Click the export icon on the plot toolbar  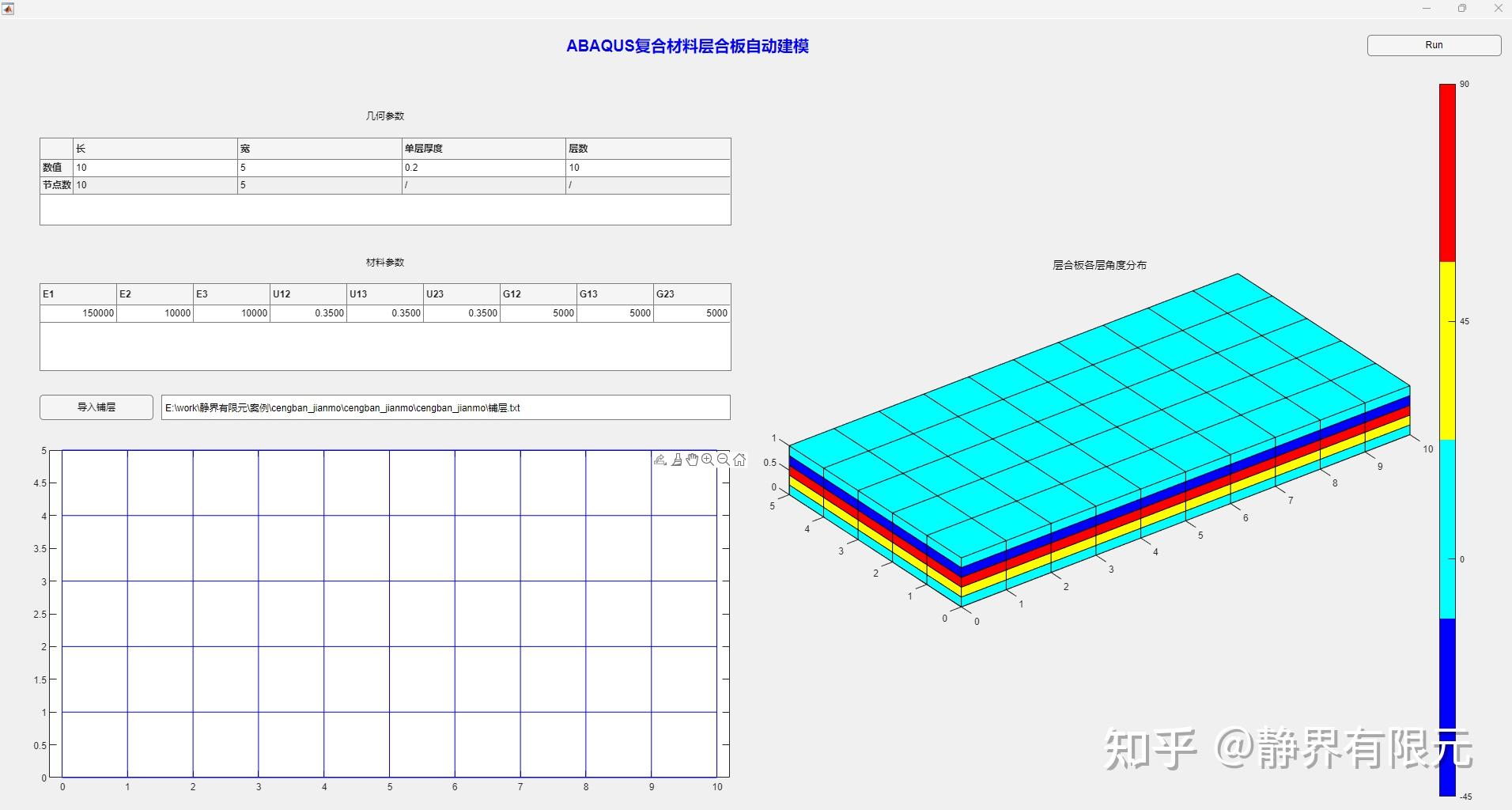tap(660, 460)
